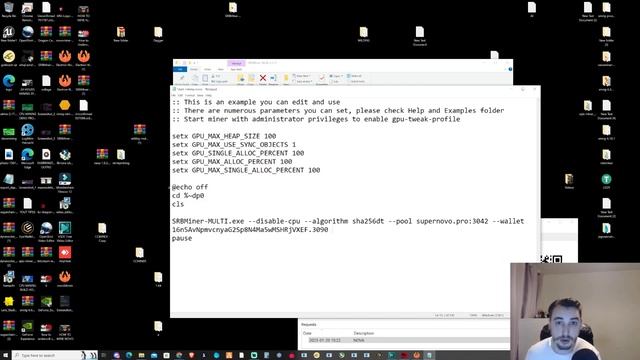Open the green Tether USDT desktop icon
This screenshot has height=360, width=640.
click(607, 179)
